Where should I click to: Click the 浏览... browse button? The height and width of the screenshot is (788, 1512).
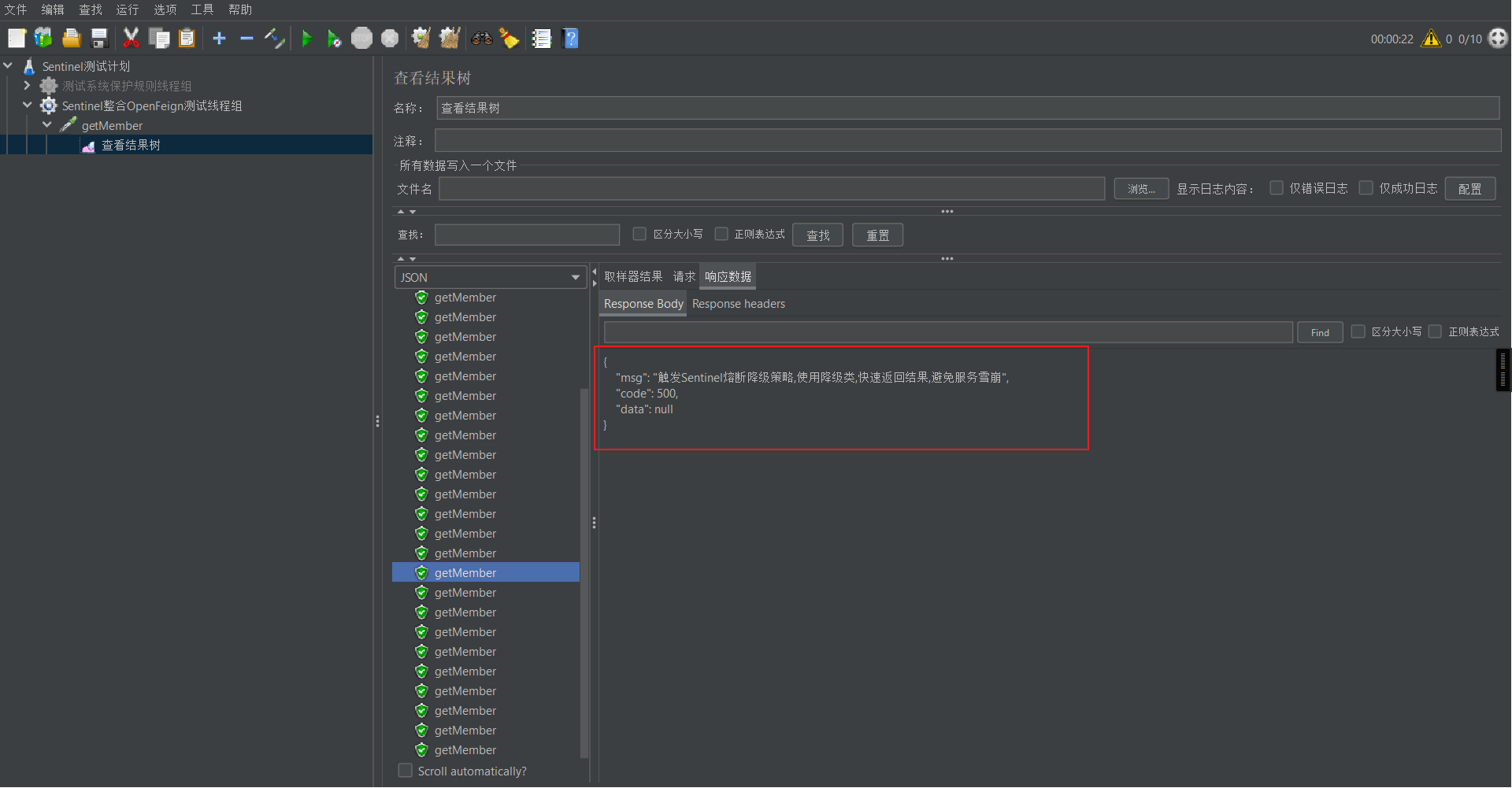click(x=1140, y=189)
